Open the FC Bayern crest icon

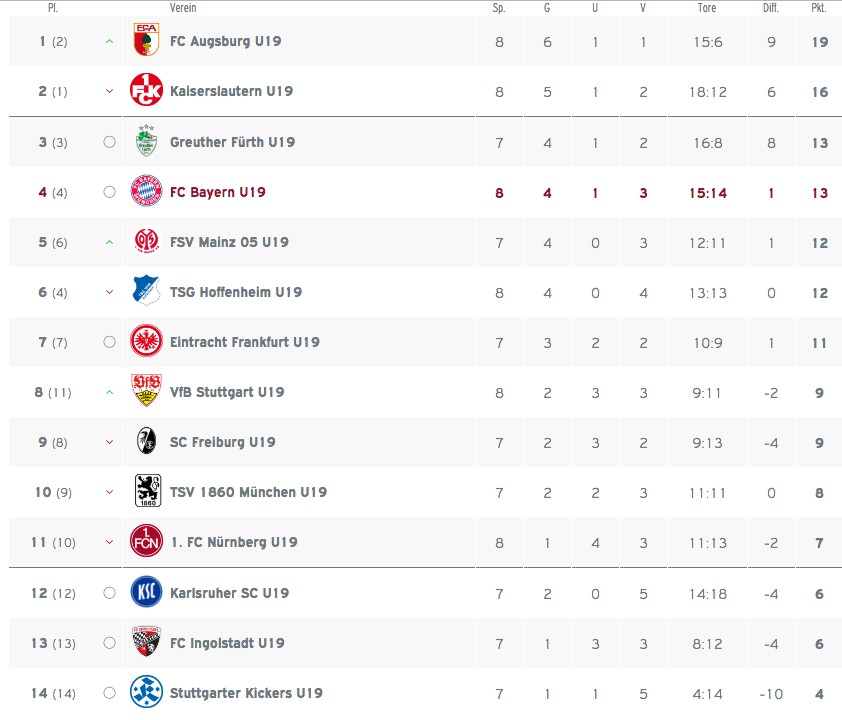coord(146,191)
